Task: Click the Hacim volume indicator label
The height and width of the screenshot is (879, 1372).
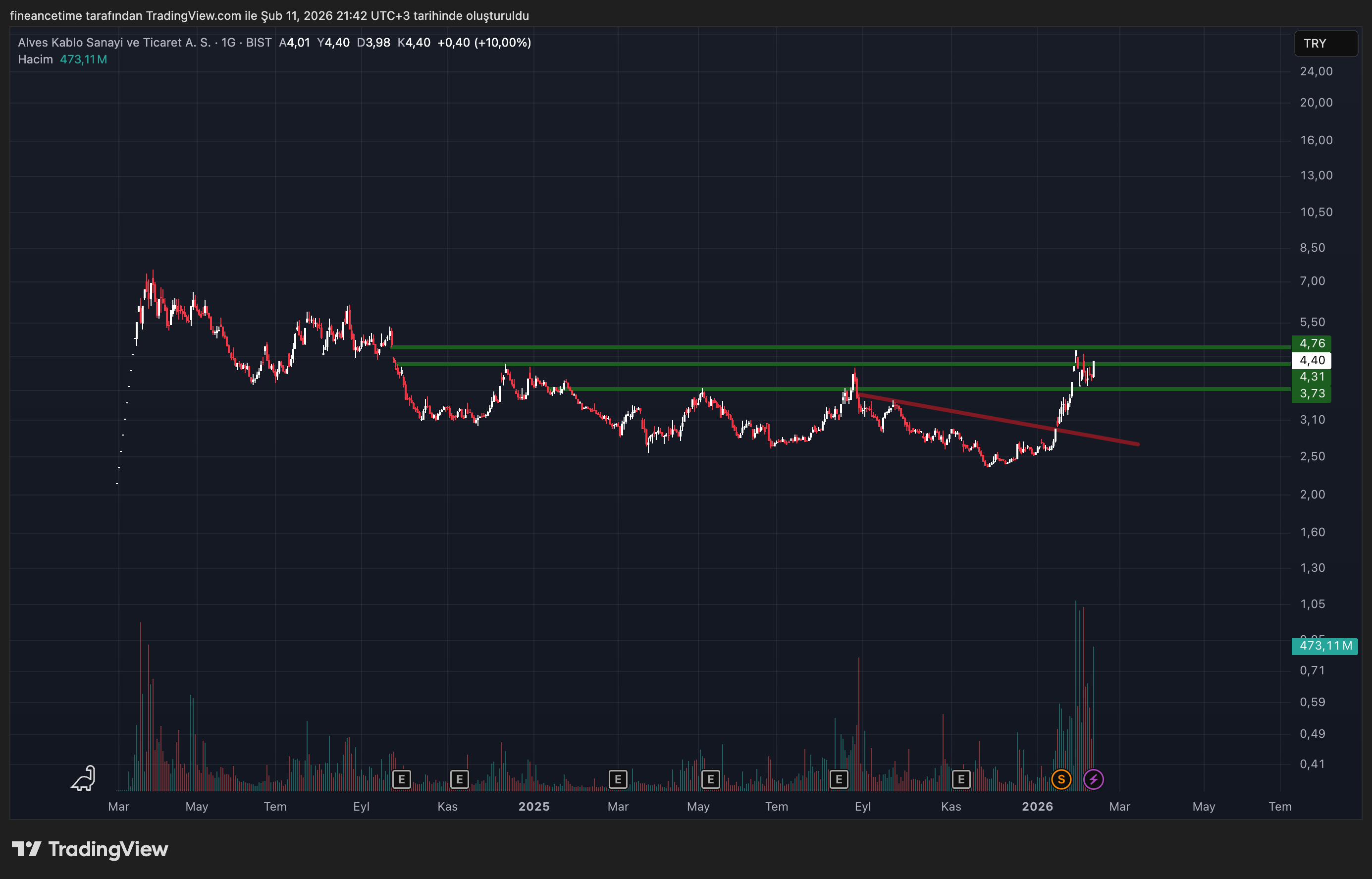Action: tap(35, 59)
